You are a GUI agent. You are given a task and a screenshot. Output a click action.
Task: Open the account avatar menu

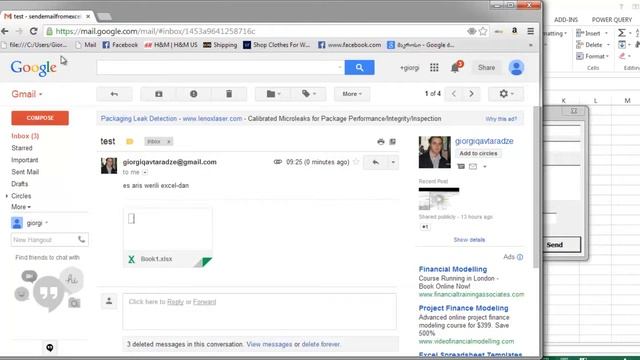(516, 68)
